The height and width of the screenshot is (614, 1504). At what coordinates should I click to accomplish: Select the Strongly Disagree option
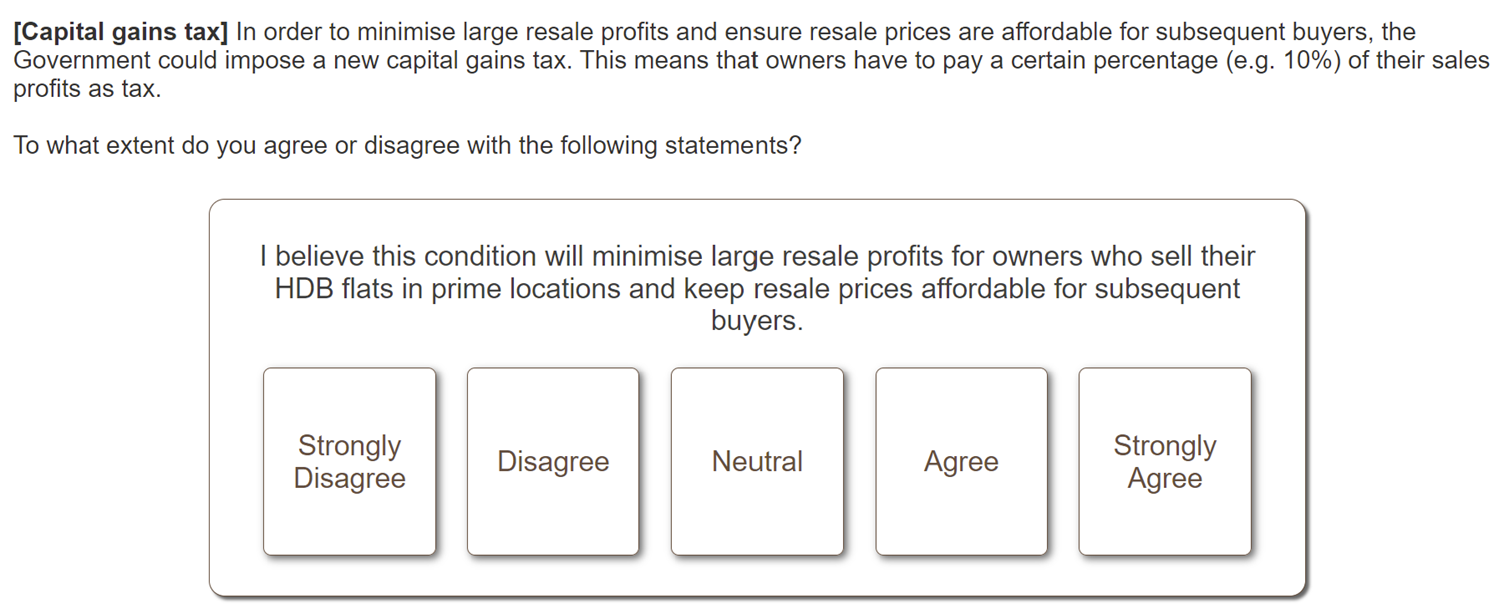[349, 461]
